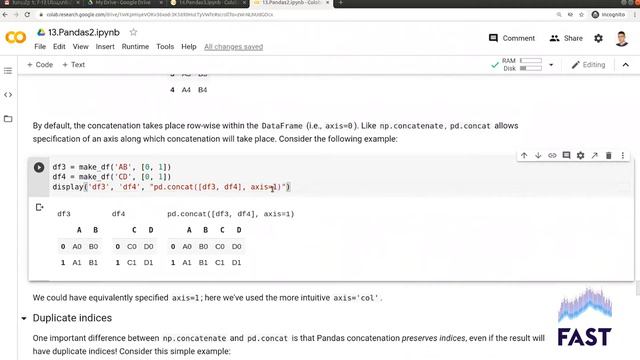Open the cell editor settings gear

click(x=580, y=156)
